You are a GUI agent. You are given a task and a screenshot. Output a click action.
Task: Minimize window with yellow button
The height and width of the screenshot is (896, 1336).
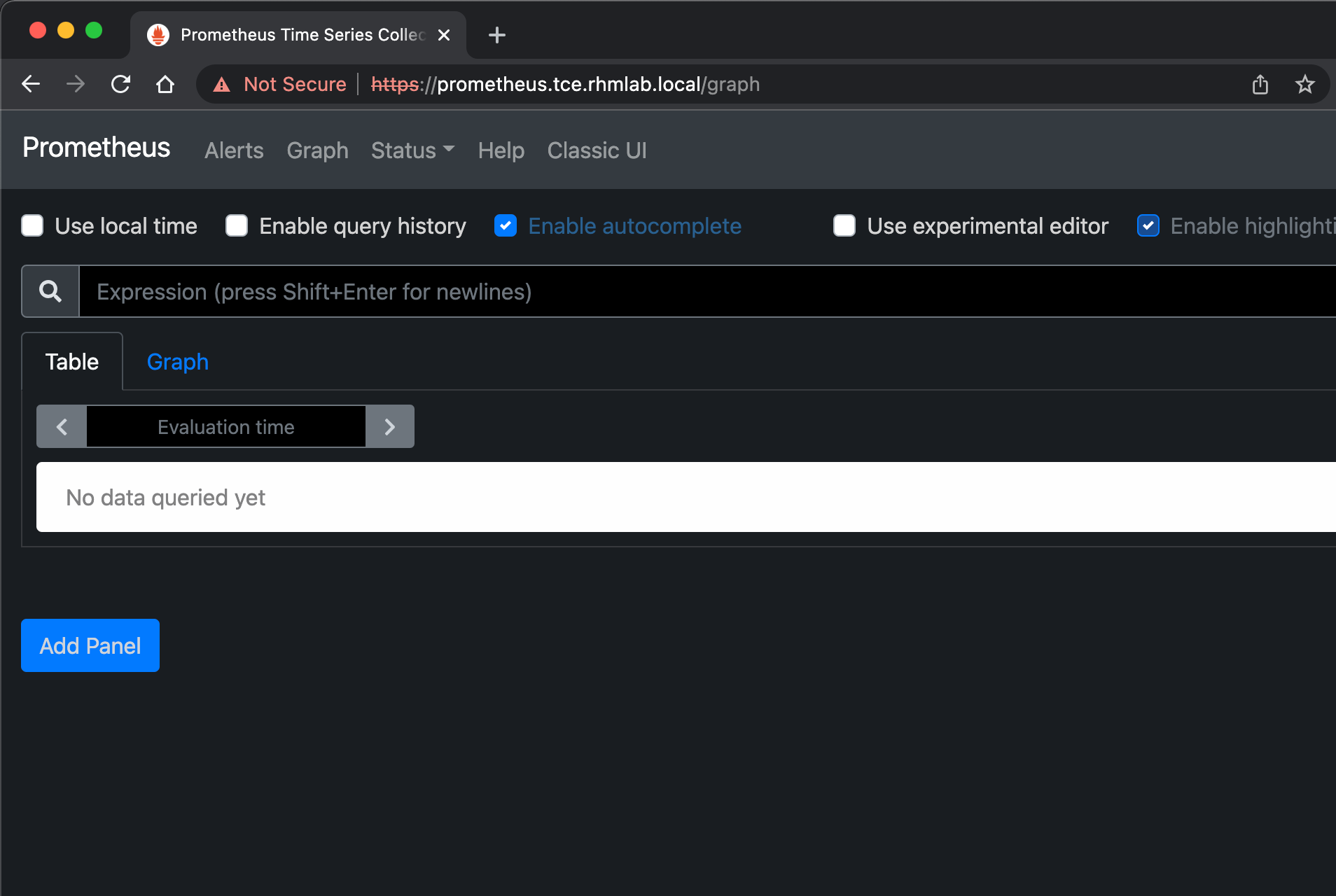click(66, 31)
